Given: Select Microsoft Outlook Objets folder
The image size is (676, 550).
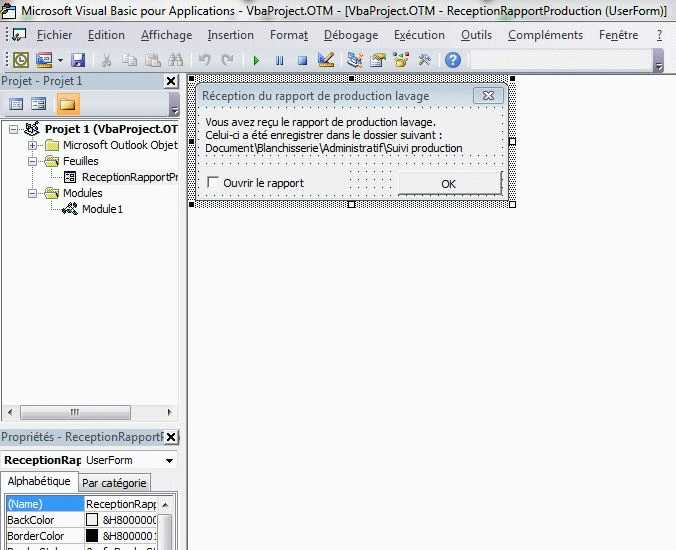Looking at the screenshot, I should point(120,145).
